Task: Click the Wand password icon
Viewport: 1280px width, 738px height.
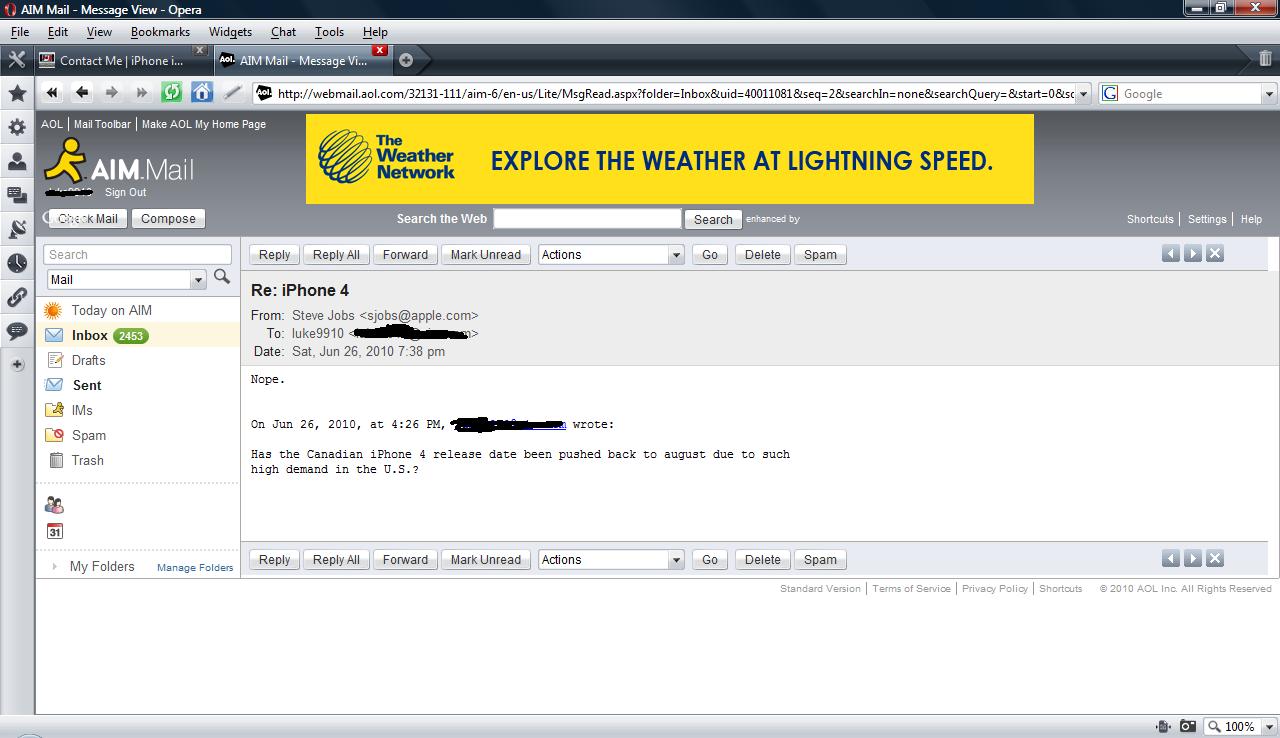Action: [232, 93]
